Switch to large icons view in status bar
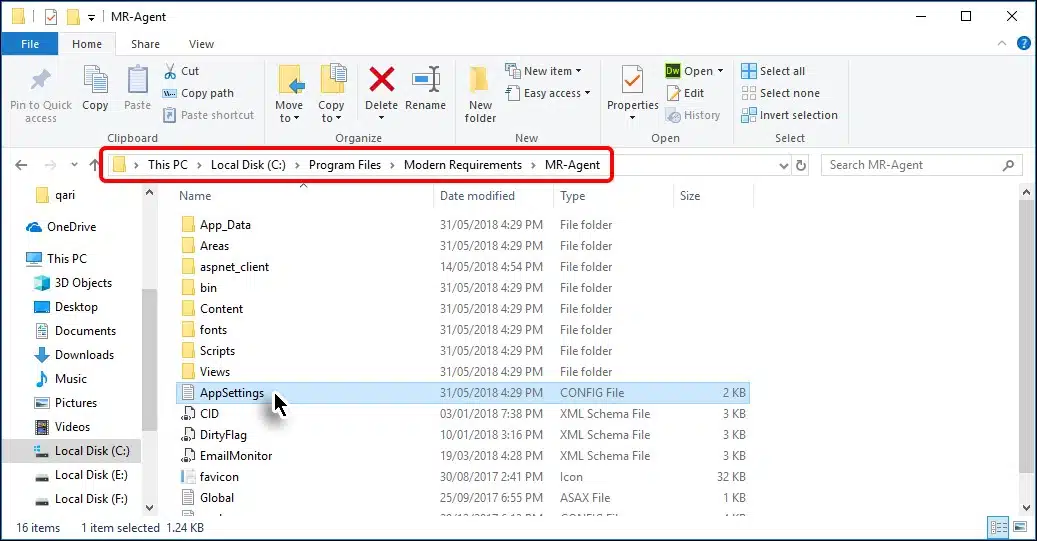The height and width of the screenshot is (541, 1037). (x=1020, y=527)
